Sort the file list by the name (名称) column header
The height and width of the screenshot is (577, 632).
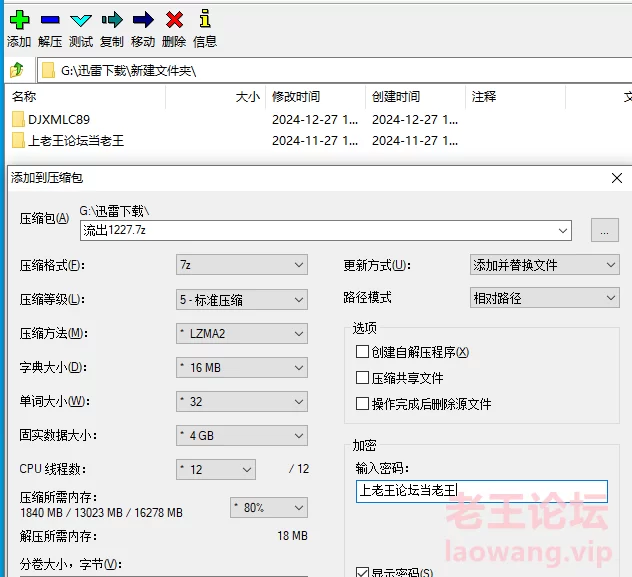[25, 97]
